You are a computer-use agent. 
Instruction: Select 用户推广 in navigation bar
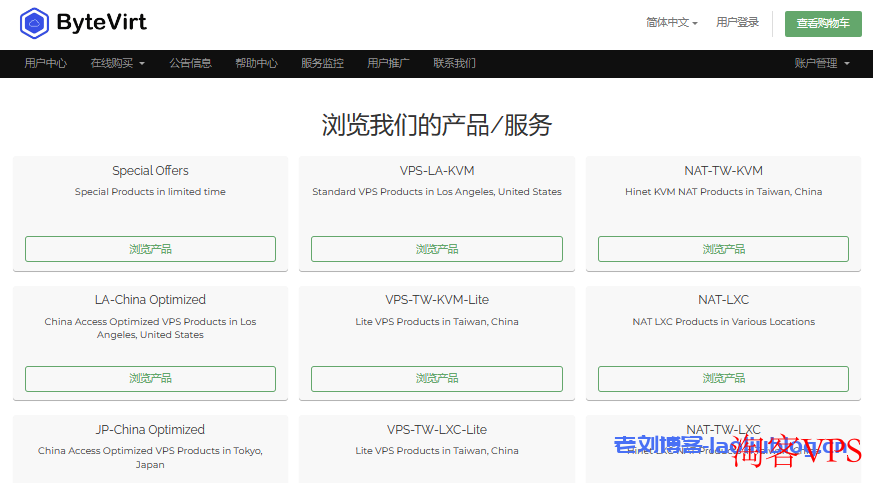pyautogui.click(x=388, y=63)
